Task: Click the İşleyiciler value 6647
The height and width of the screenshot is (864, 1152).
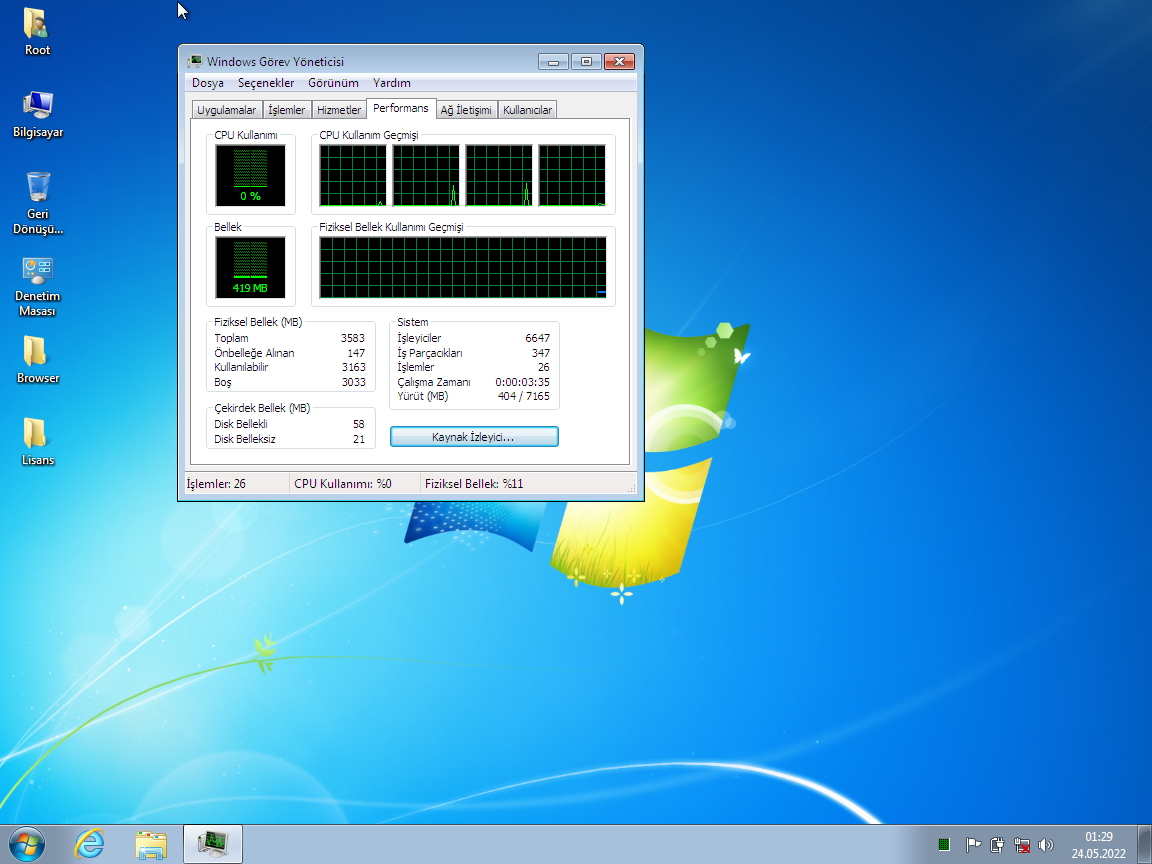Action: click(537, 338)
